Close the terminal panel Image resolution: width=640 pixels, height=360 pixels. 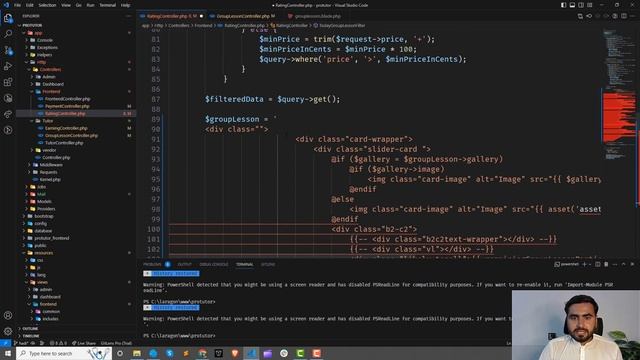(632, 264)
